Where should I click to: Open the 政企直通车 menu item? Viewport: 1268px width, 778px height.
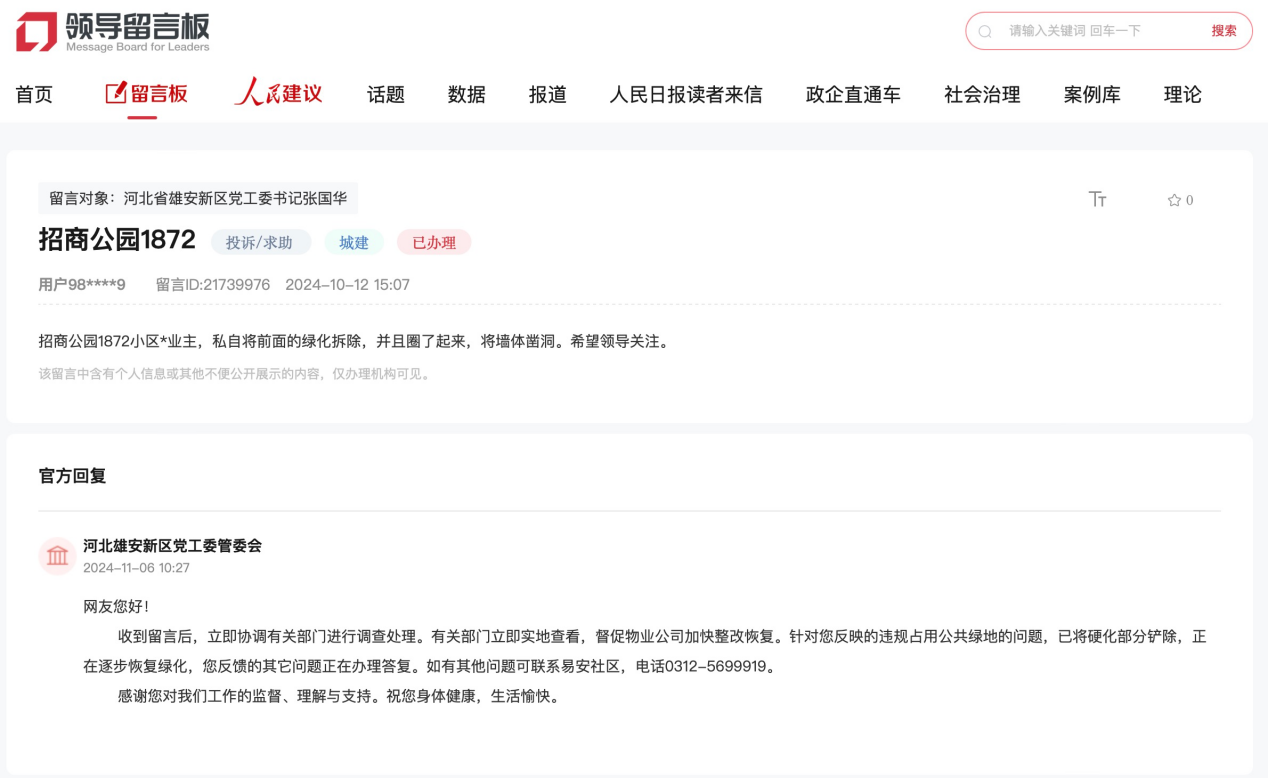pos(853,95)
